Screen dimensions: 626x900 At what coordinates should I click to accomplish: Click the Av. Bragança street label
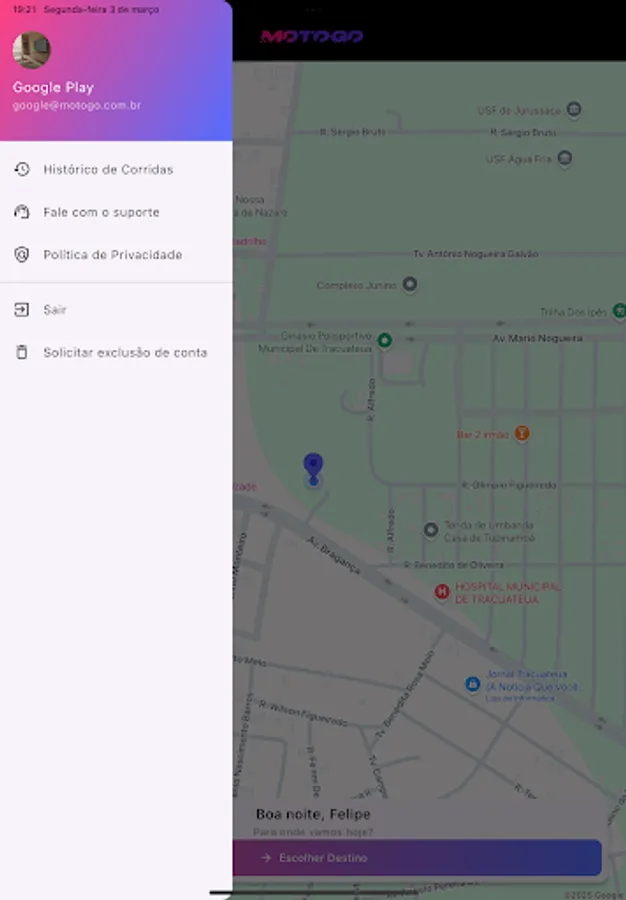click(334, 555)
